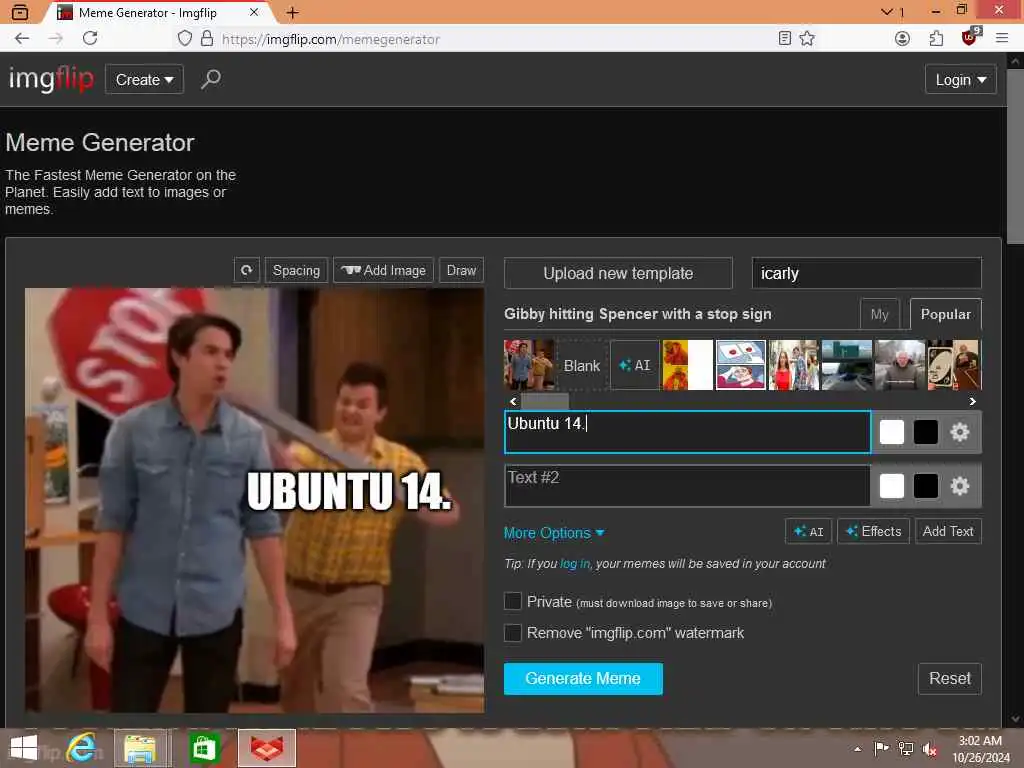Image resolution: width=1024 pixels, height=768 pixels.
Task: Open the list all tabs chevron
Action: [x=887, y=12]
